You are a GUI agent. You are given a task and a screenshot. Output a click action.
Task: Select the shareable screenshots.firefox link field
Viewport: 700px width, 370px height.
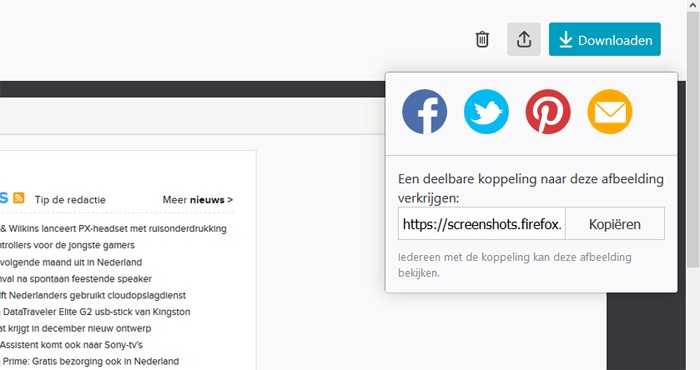[x=482, y=223]
